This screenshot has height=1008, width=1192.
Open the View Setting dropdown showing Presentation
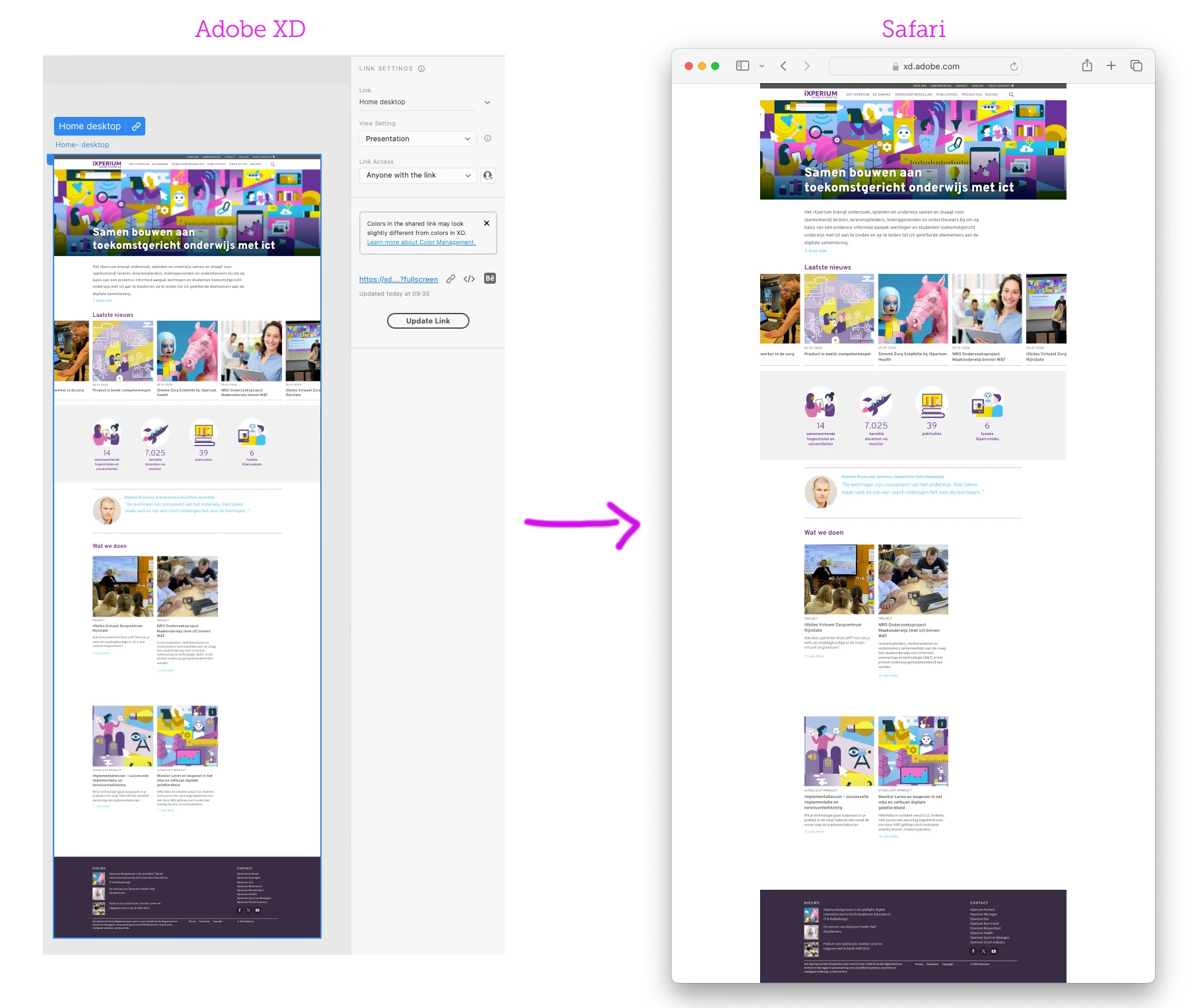[418, 139]
